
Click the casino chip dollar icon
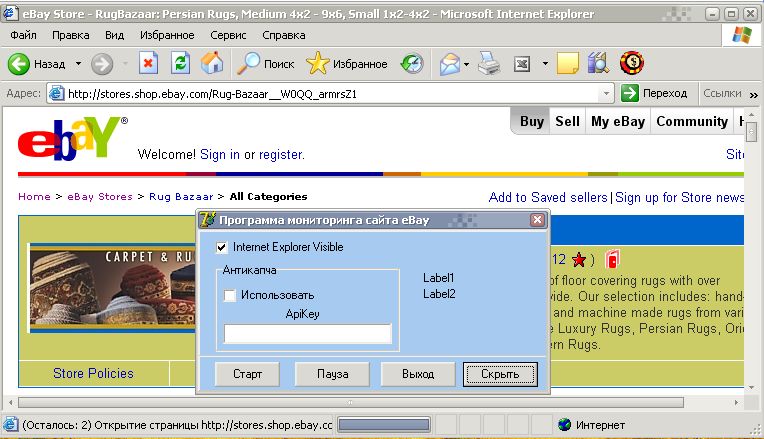(632, 63)
